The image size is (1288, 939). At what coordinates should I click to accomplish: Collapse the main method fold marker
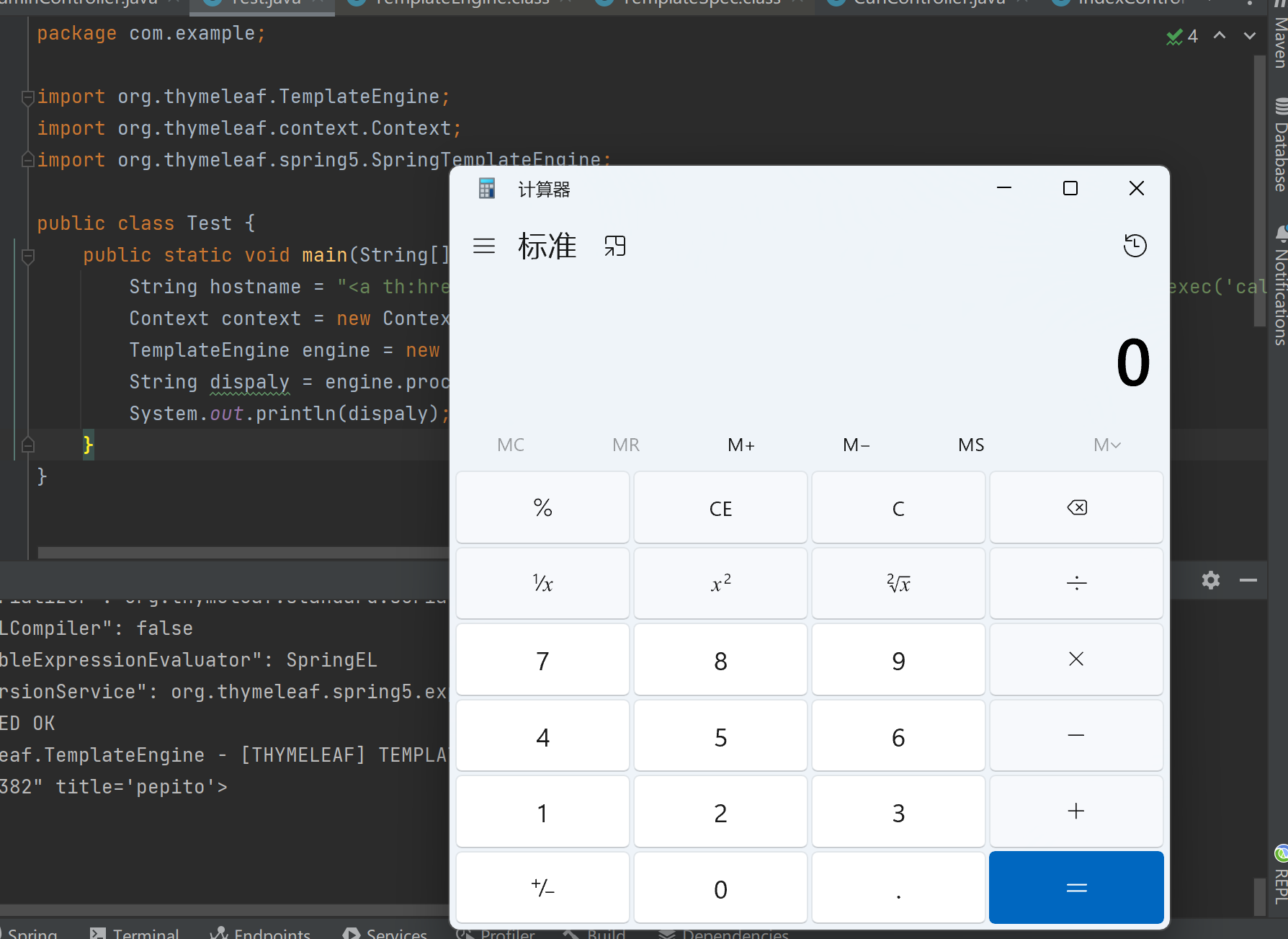28,256
